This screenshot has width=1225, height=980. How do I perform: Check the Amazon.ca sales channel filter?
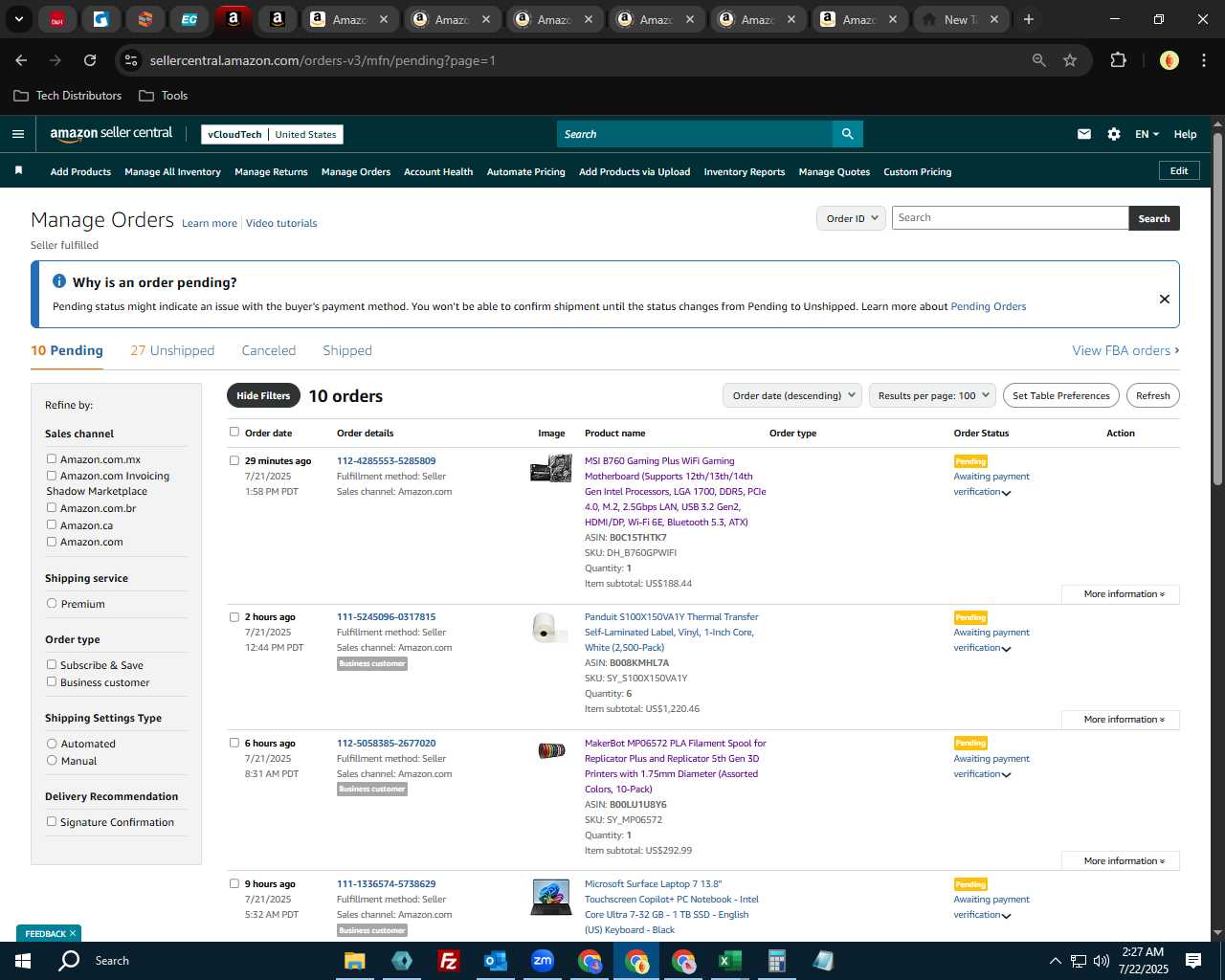(x=52, y=524)
